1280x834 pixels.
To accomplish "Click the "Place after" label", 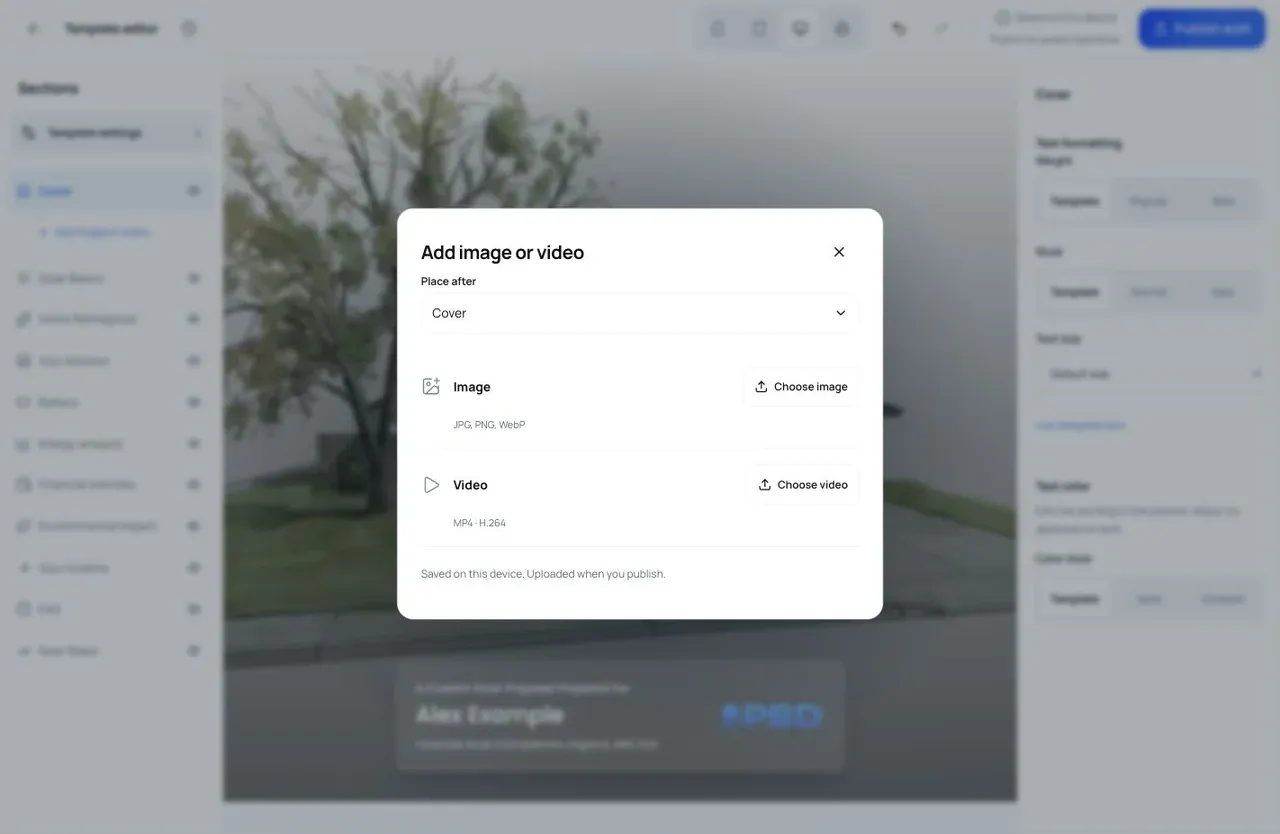I will (x=448, y=281).
